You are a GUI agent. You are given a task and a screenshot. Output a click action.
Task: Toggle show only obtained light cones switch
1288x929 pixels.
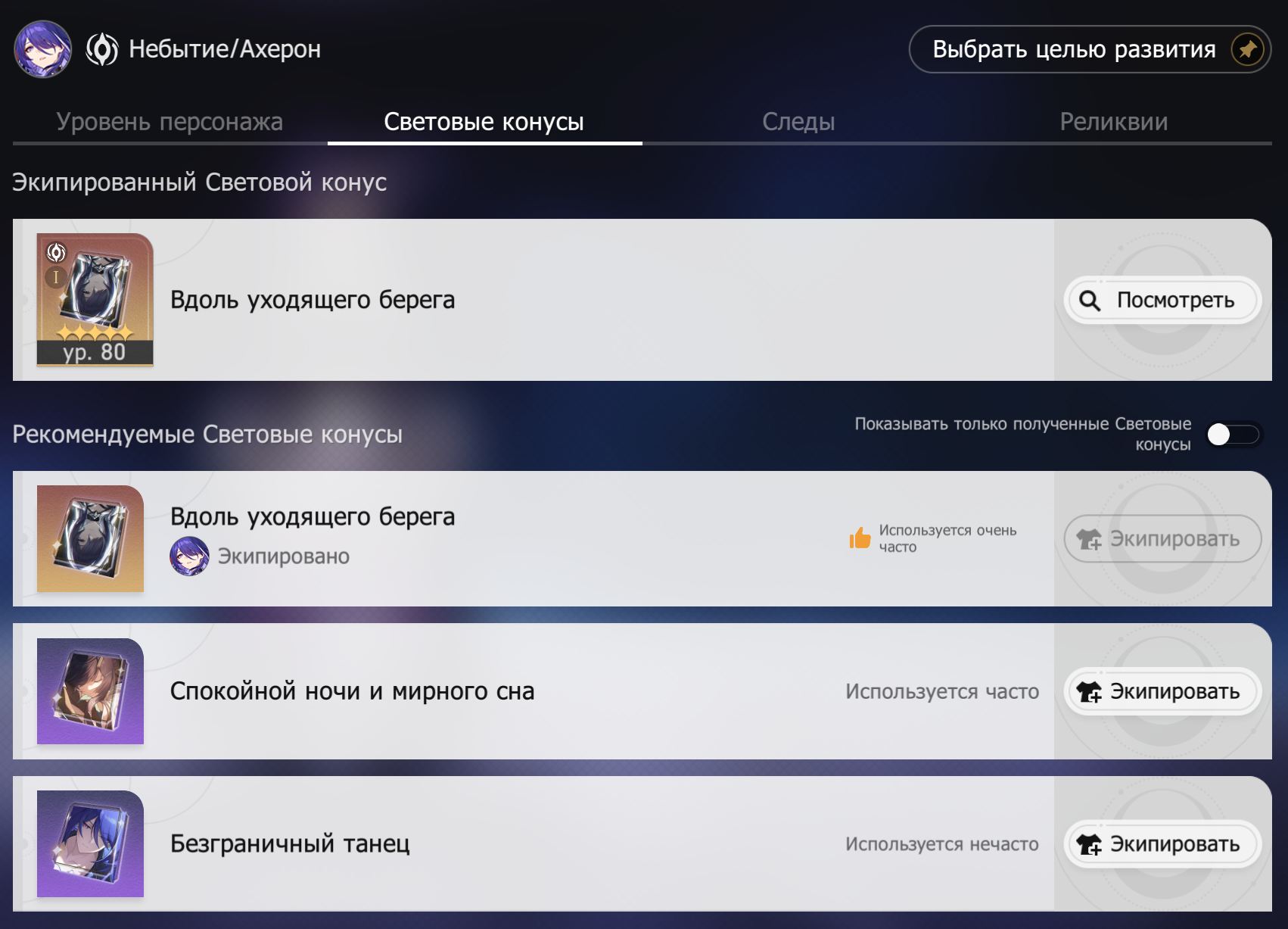[x=1234, y=435]
